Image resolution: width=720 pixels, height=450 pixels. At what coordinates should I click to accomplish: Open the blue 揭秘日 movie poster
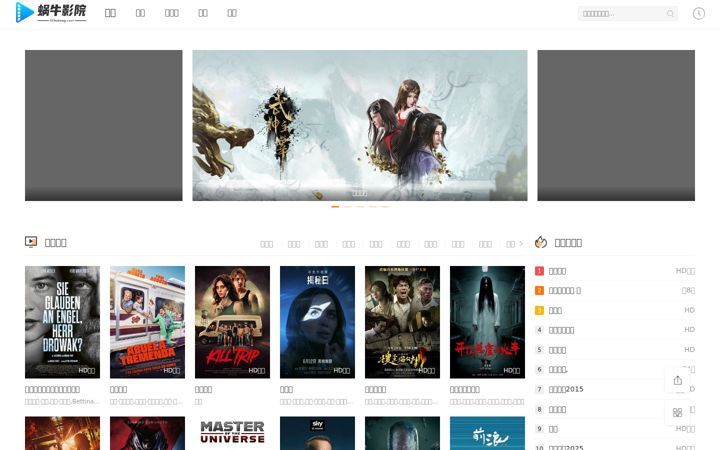(317, 322)
